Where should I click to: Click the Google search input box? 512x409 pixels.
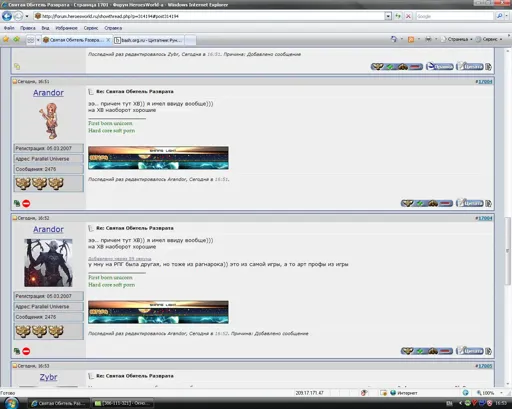coord(454,16)
